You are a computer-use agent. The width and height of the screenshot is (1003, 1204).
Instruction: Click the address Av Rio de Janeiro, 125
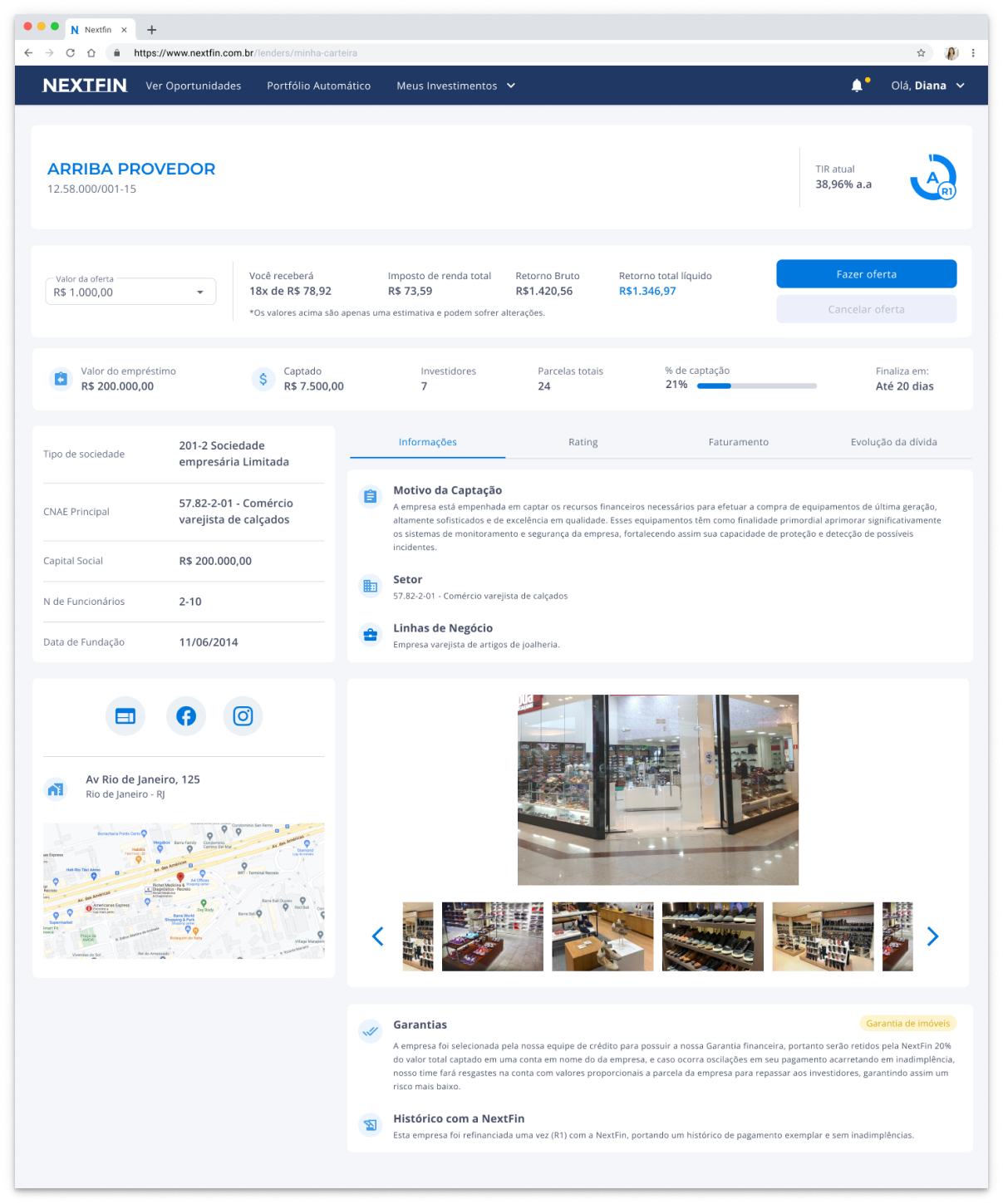coord(143,779)
